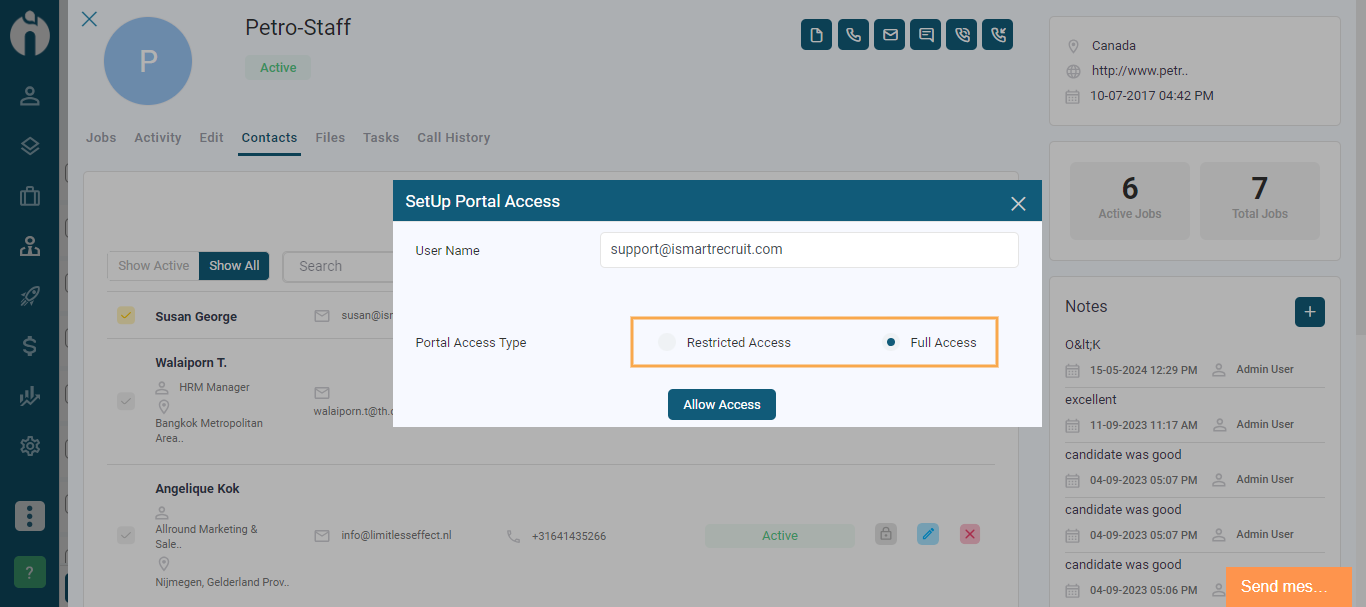The width and height of the screenshot is (1366, 607).
Task: Open the http://www.petr.. website link
Action: 1140,71
